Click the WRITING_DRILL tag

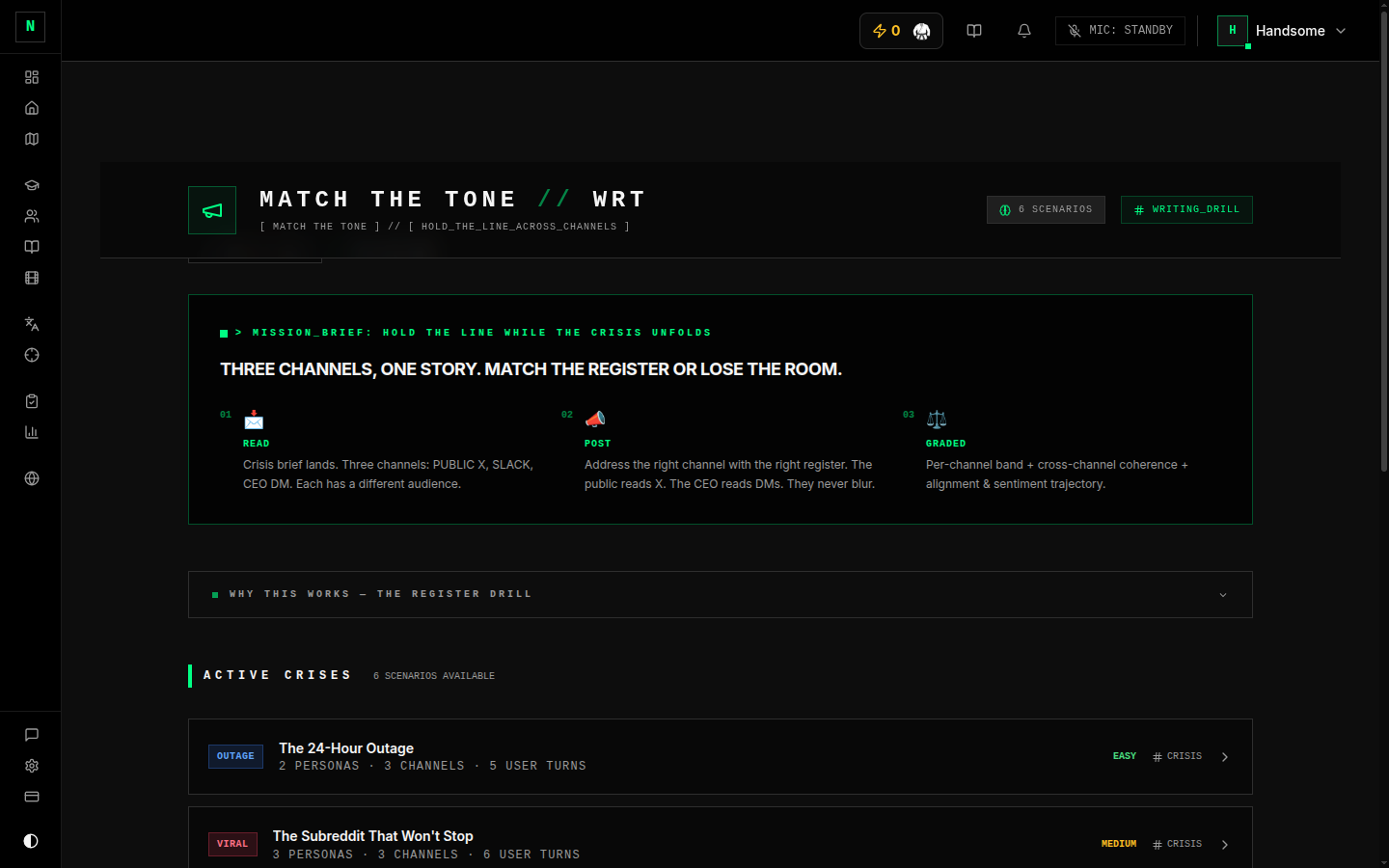tap(1186, 209)
